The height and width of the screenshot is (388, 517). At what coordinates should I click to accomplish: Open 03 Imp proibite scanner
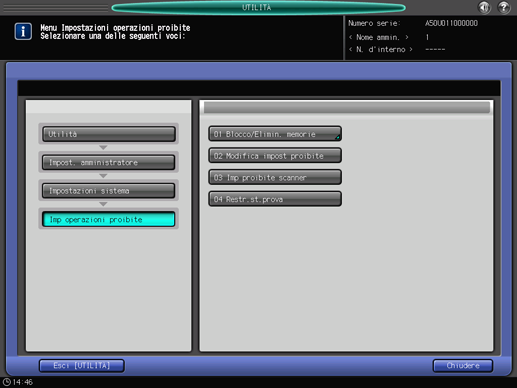[275, 177]
